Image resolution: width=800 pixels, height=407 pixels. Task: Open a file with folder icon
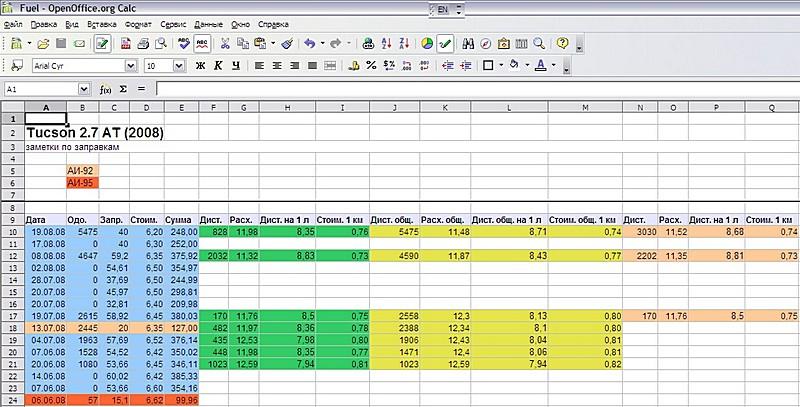(43, 44)
